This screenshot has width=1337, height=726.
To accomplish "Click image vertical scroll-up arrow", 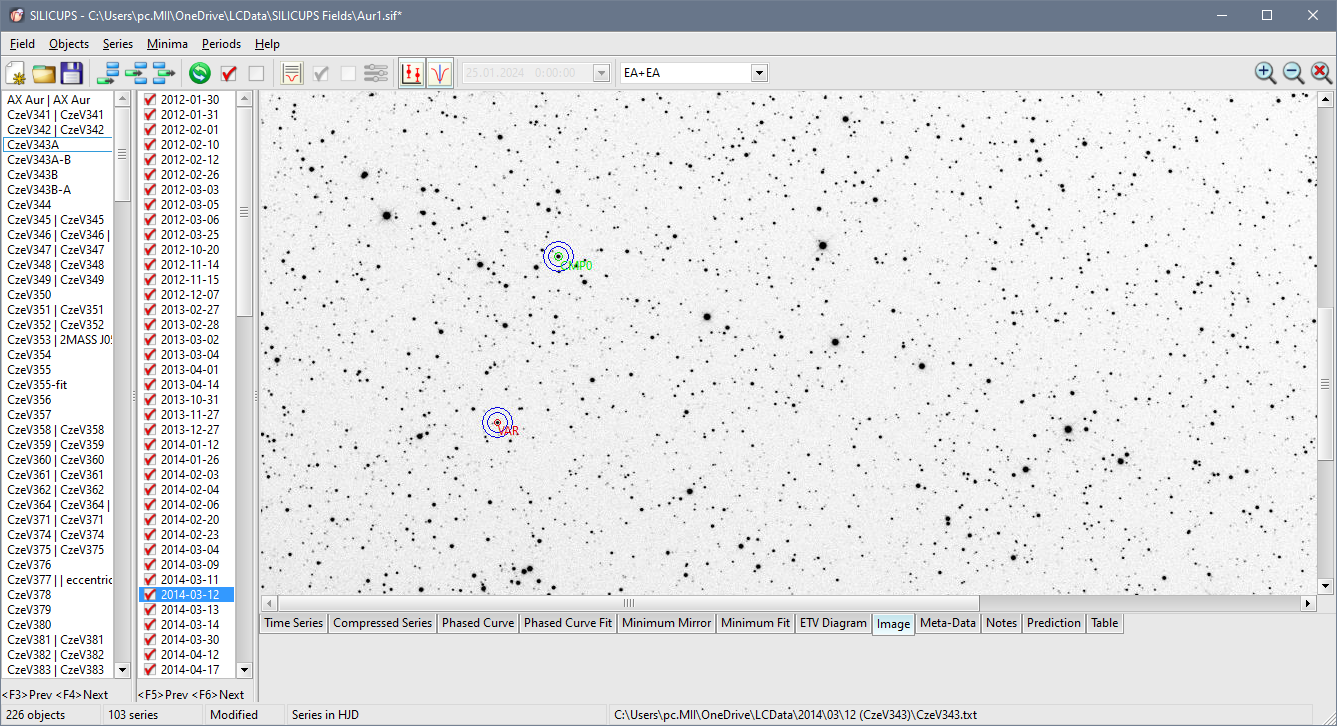I will point(1326,99).
